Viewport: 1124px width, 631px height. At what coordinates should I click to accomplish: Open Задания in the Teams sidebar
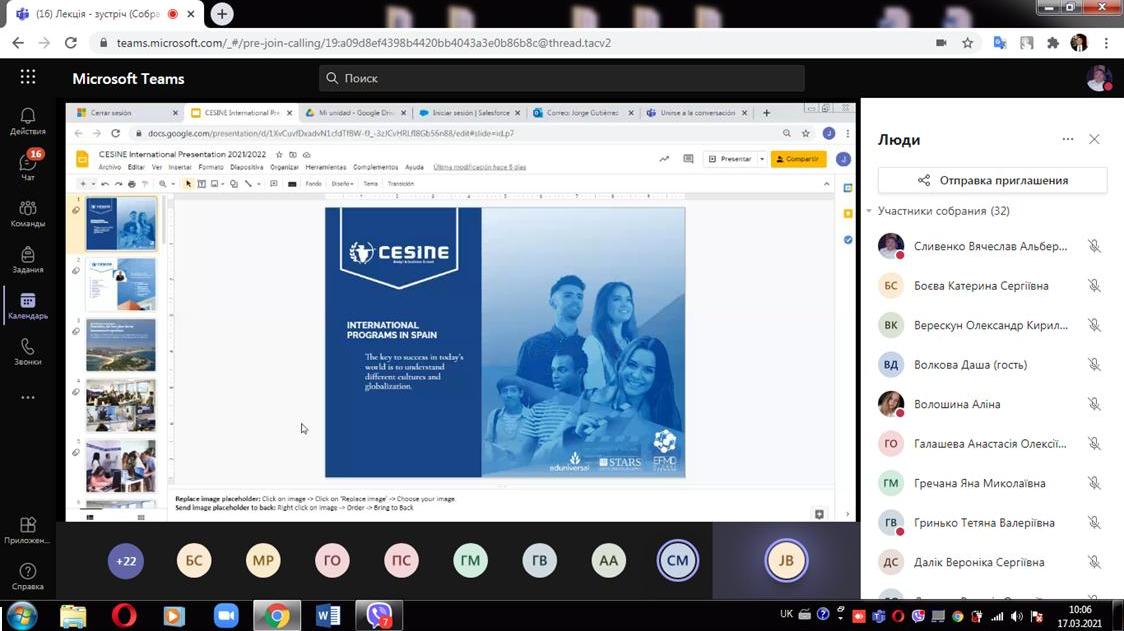[28, 260]
